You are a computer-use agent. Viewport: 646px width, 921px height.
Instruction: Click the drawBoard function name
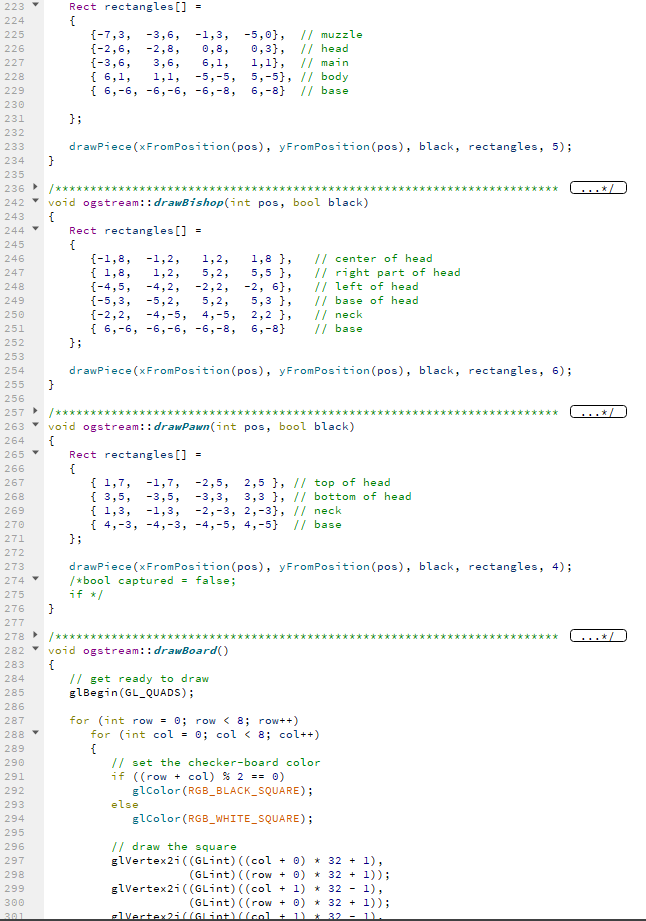point(185,650)
